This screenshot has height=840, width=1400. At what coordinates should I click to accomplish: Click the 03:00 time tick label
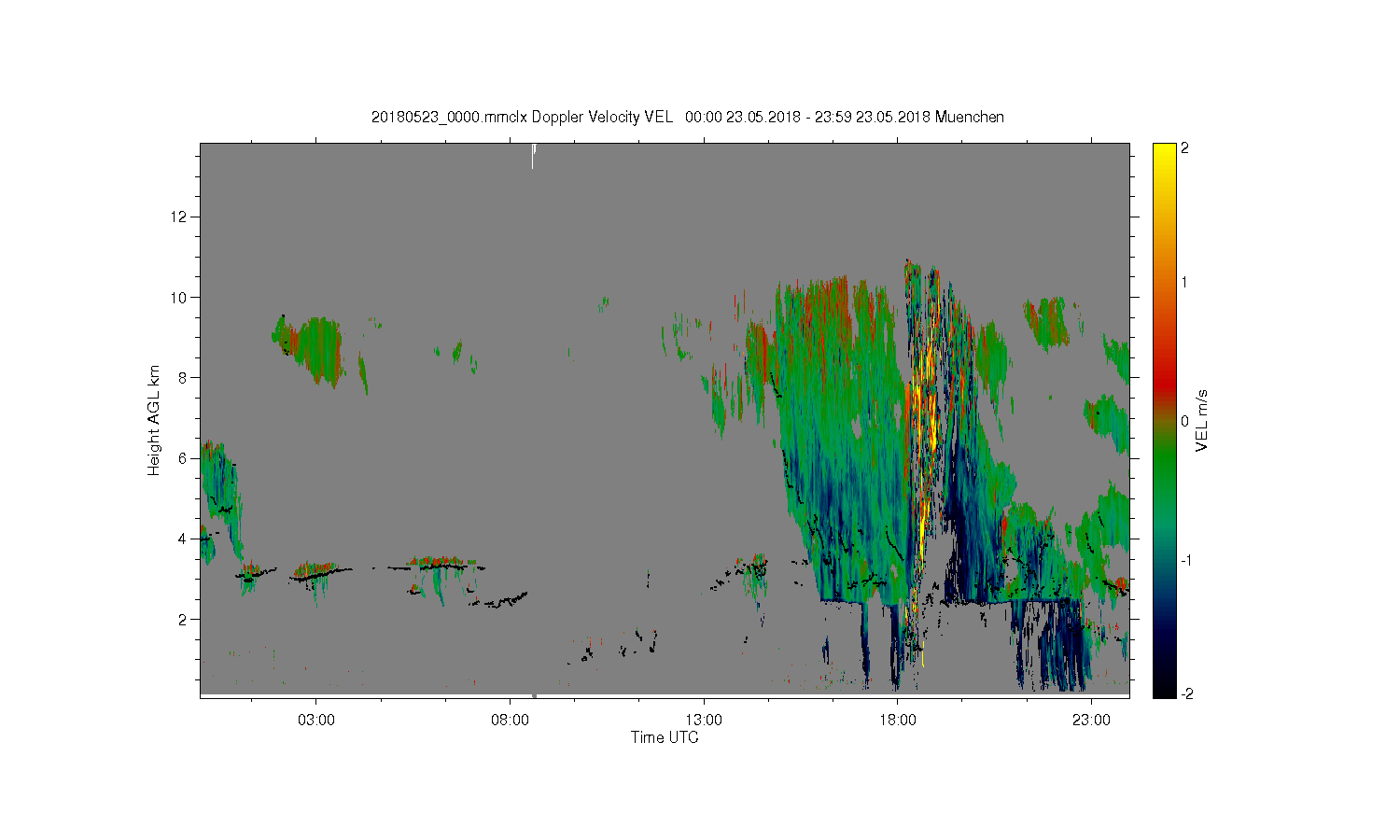tap(315, 721)
